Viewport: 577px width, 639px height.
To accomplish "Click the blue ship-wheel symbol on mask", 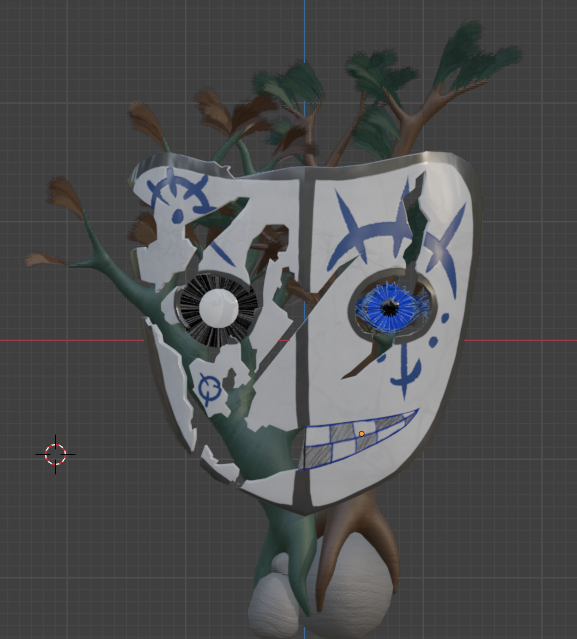I will tap(179, 195).
